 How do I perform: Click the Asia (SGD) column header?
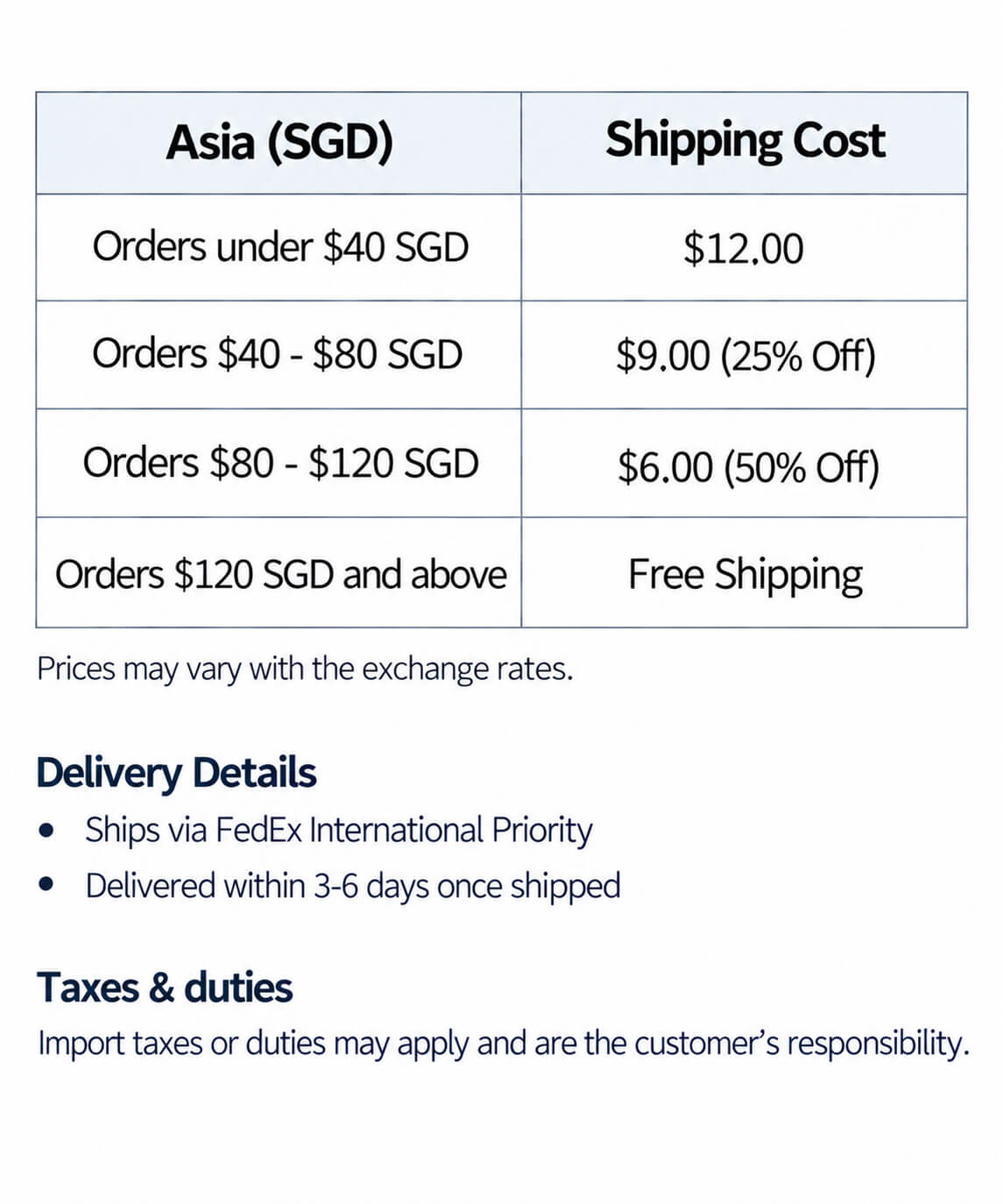point(279,143)
